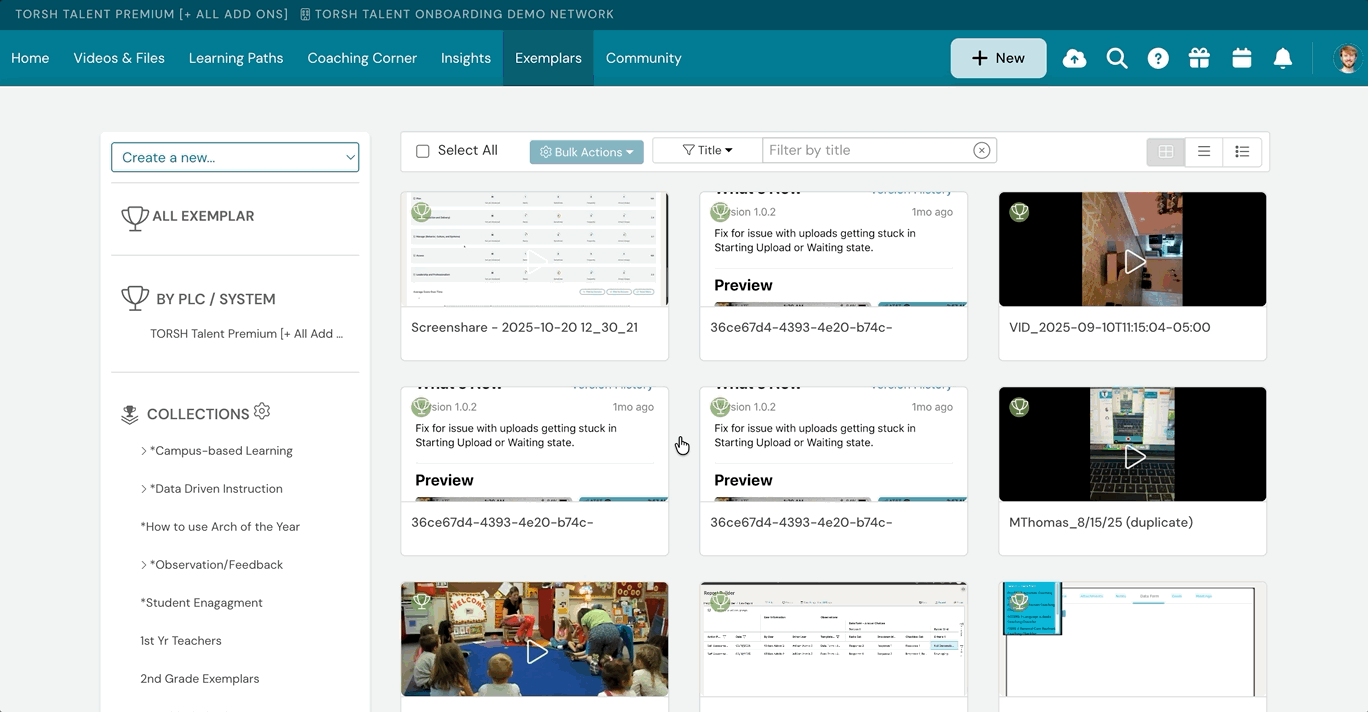1368x712 pixels.
Task: Open the Insights tab
Action: [x=466, y=58]
